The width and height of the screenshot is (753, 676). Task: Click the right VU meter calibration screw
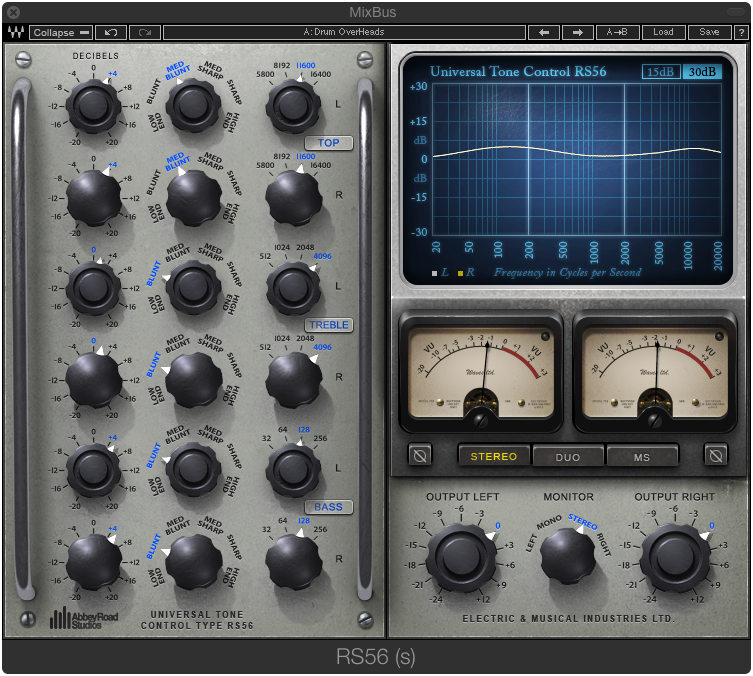pyautogui.click(x=654, y=421)
